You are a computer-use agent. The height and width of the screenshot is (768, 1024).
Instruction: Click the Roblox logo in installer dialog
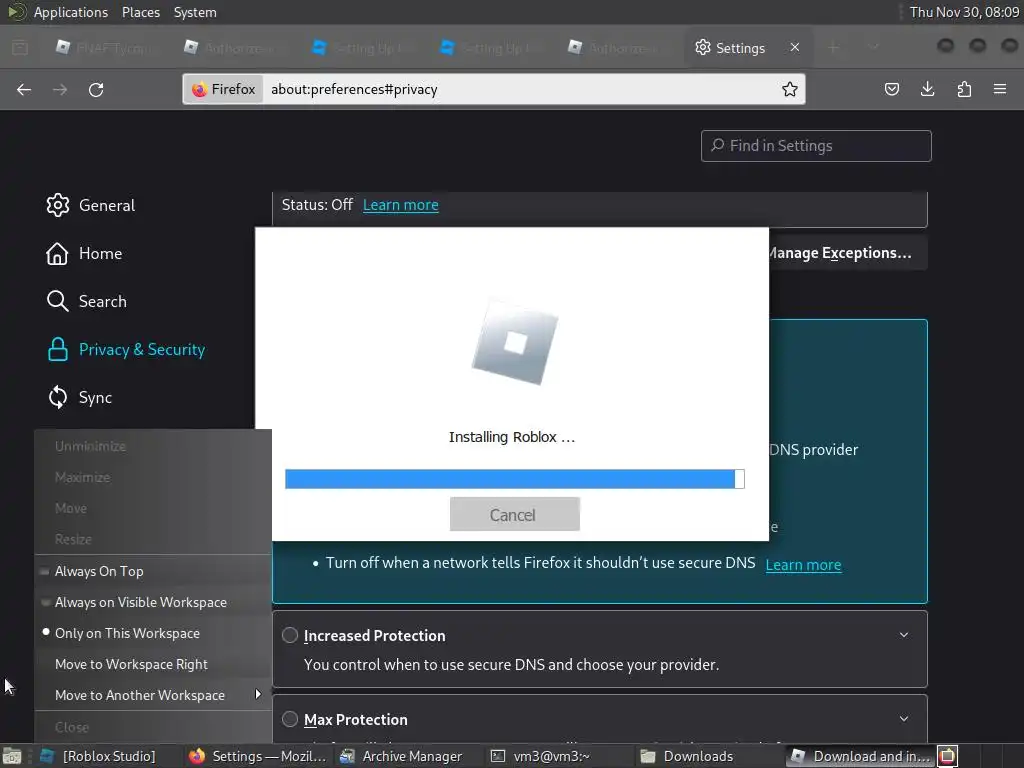click(515, 342)
